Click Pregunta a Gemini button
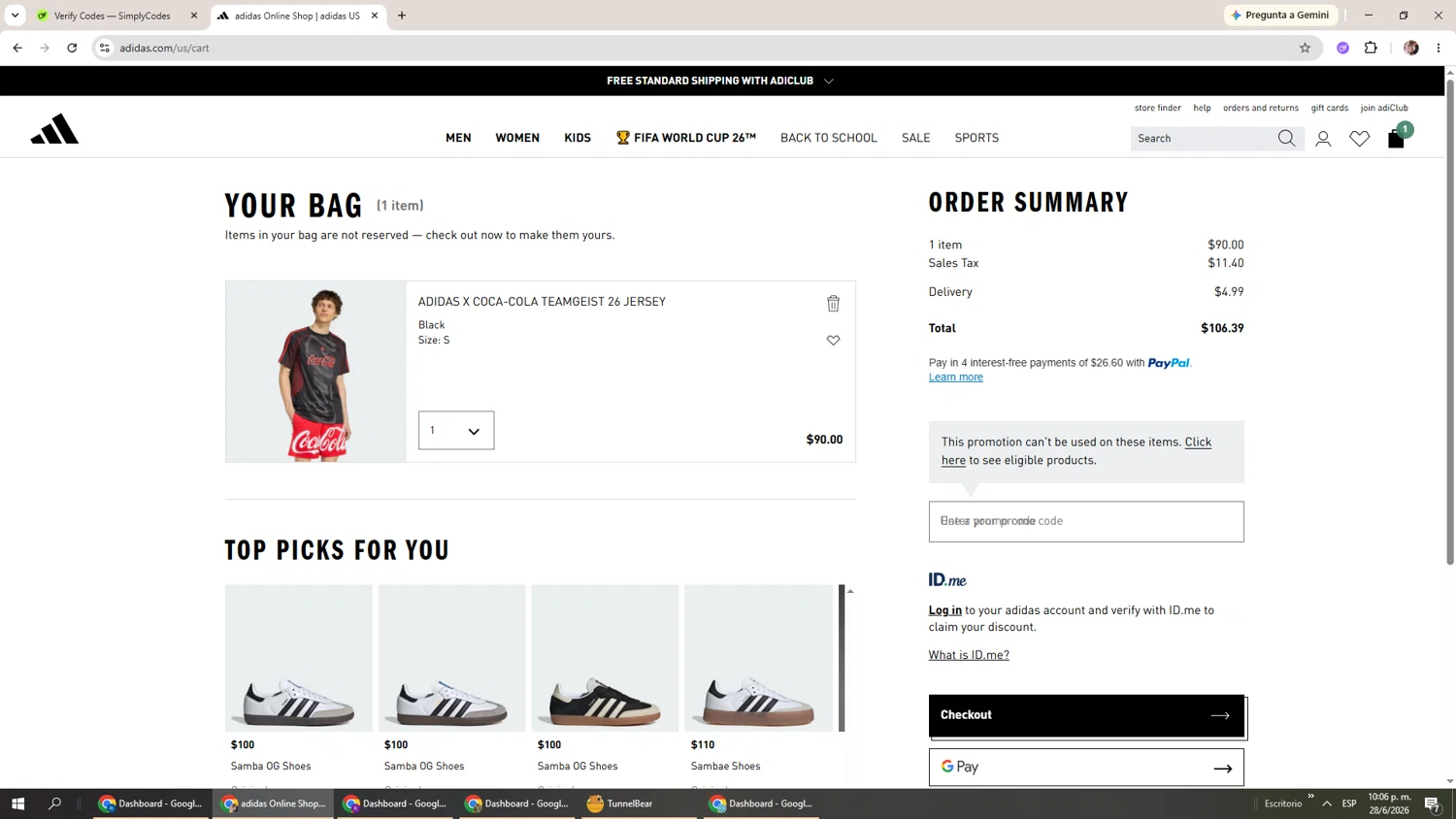 (x=1281, y=16)
